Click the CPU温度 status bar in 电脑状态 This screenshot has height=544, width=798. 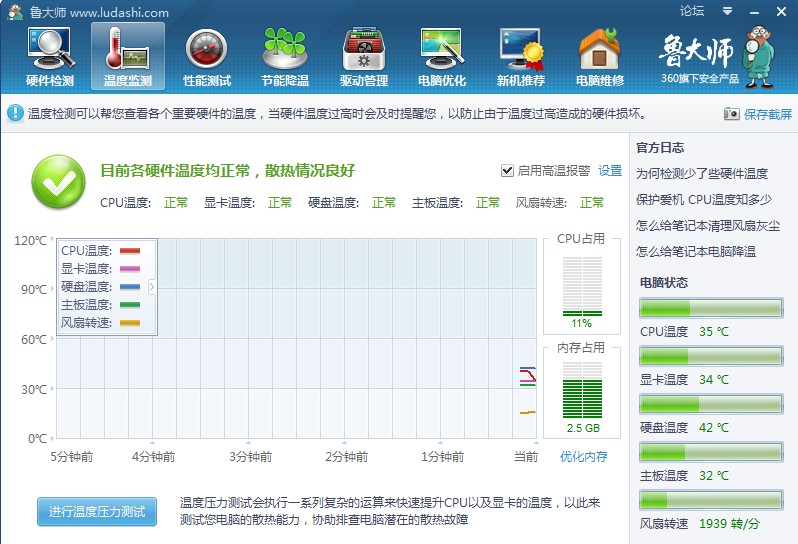coord(710,308)
